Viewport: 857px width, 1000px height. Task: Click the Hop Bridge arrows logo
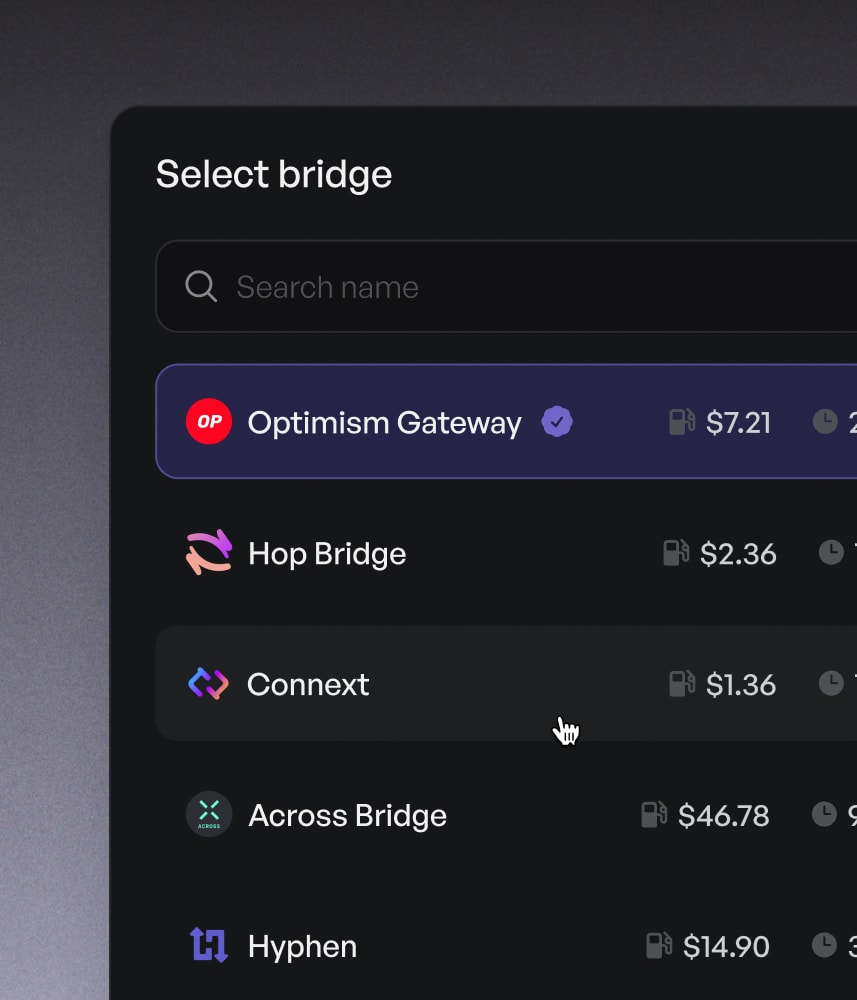coord(209,553)
